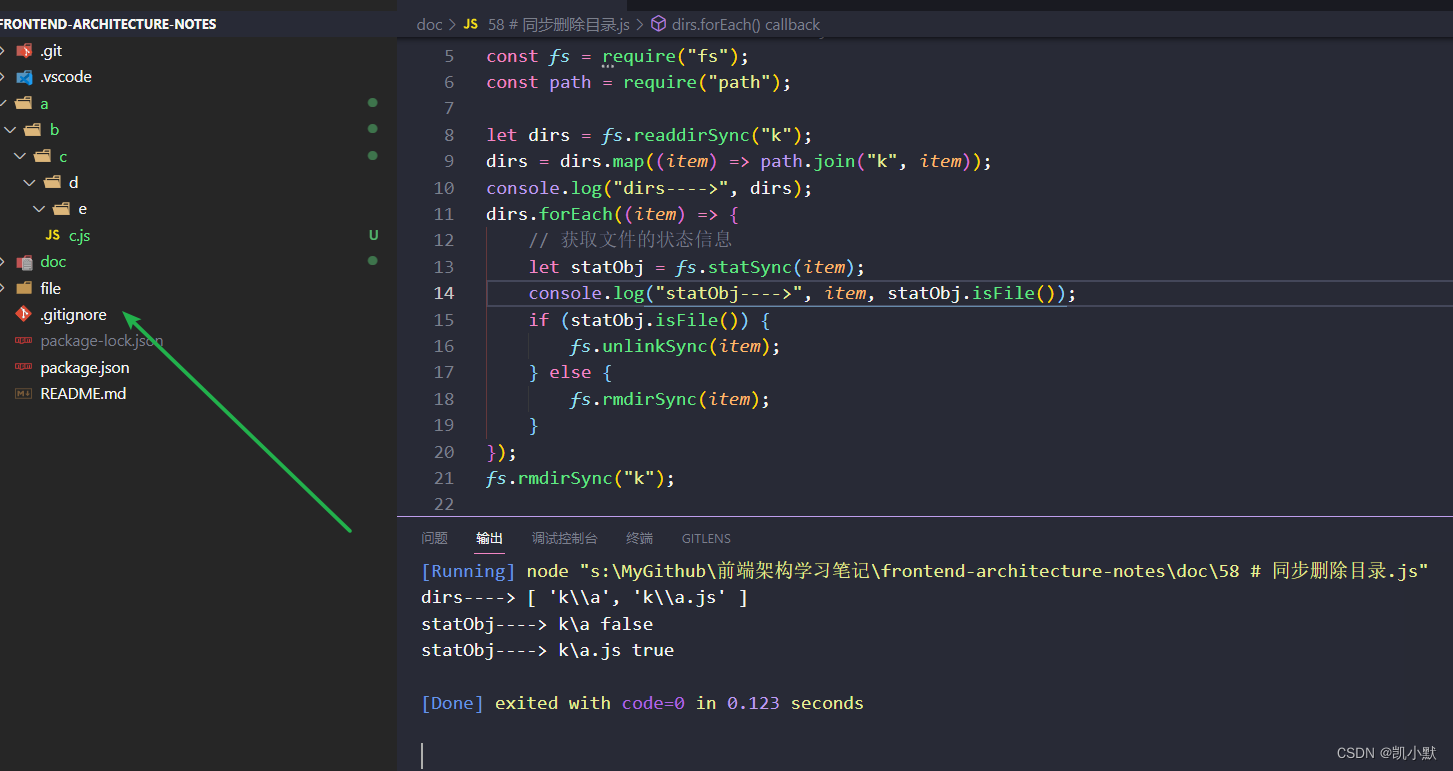Screen dimensions: 1453x771
Task: Click the let statObj = fs.statSync line
Action: [x=697, y=267]
